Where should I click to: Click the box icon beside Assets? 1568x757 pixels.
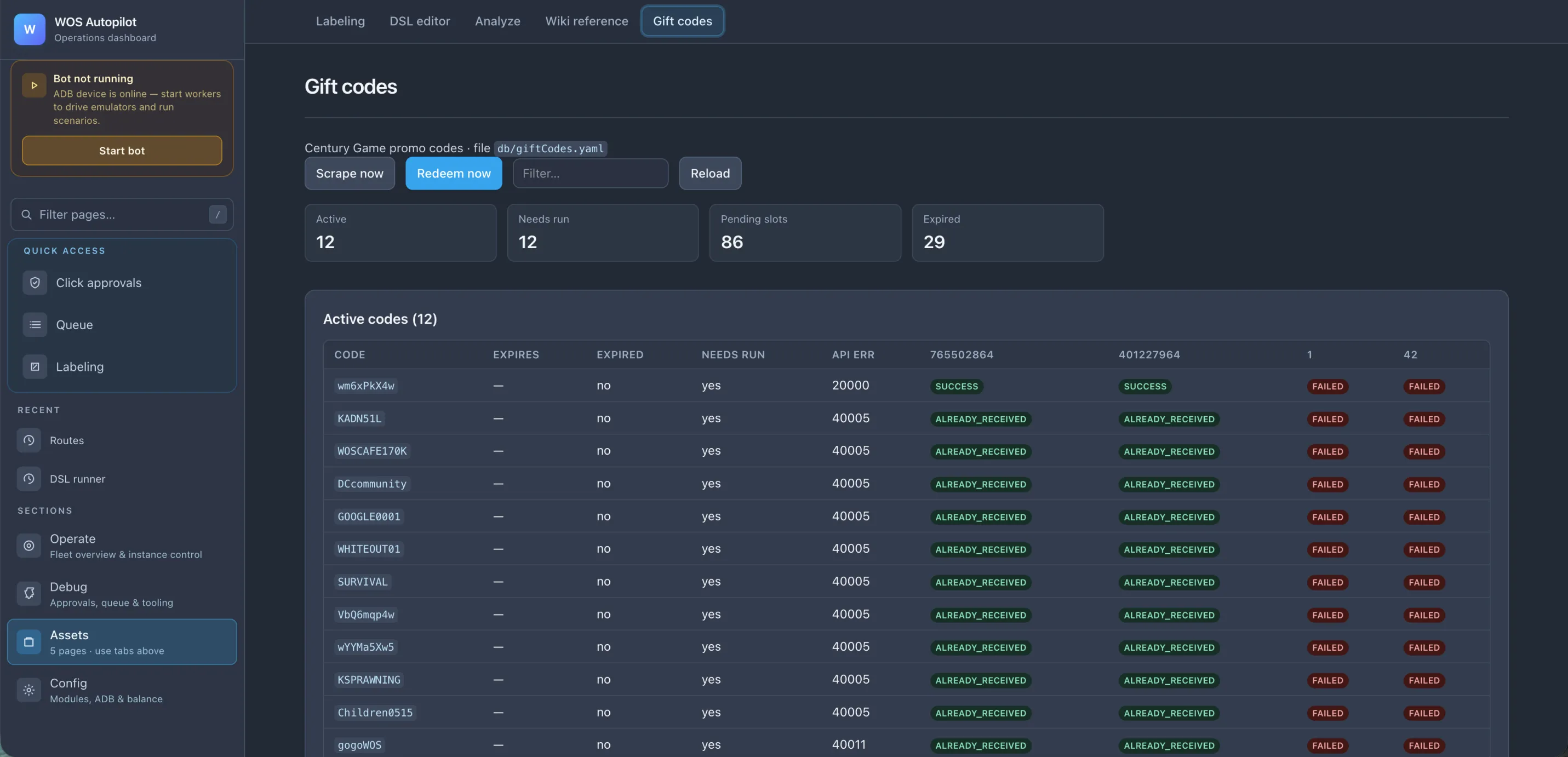pos(28,641)
